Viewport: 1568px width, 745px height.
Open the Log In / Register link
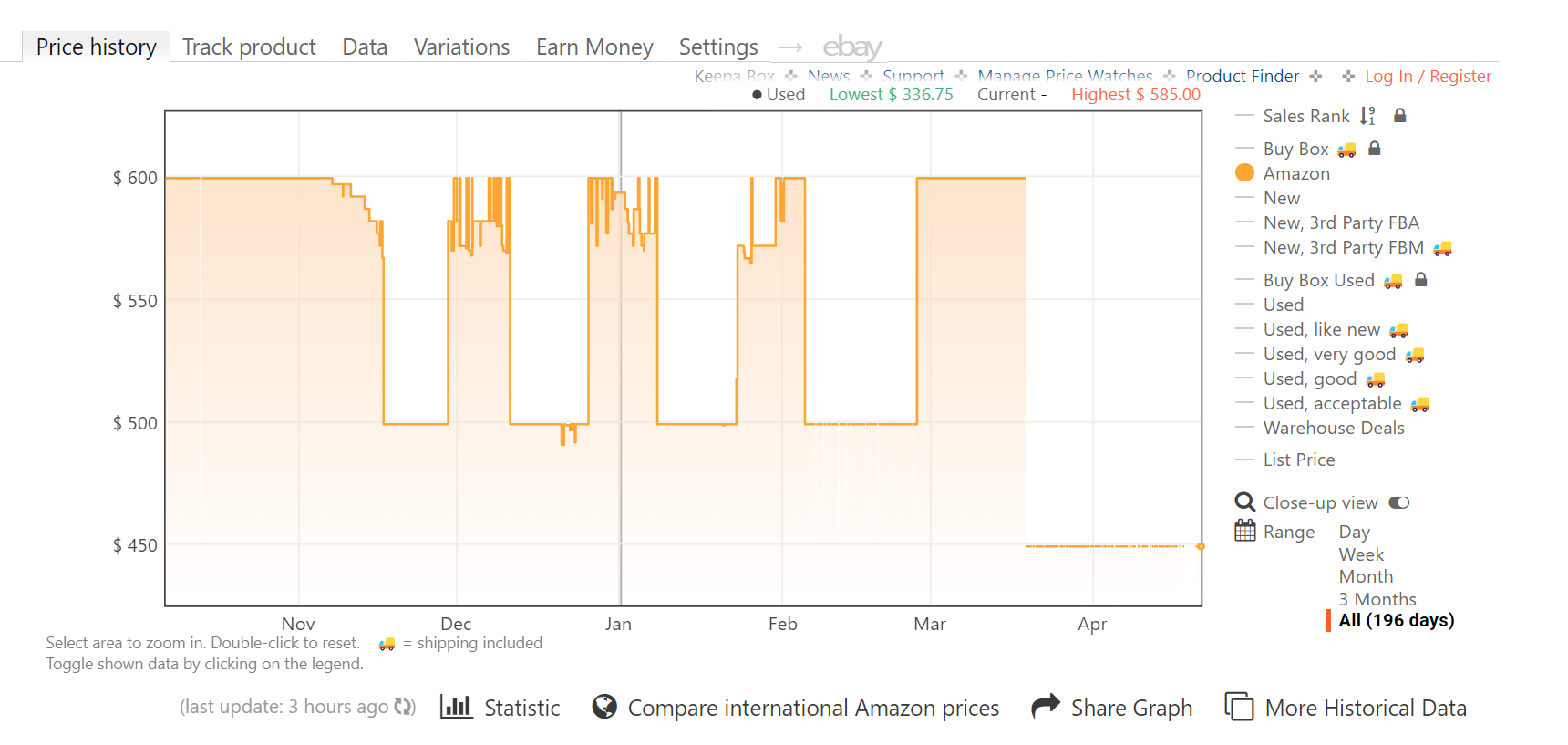[1428, 77]
